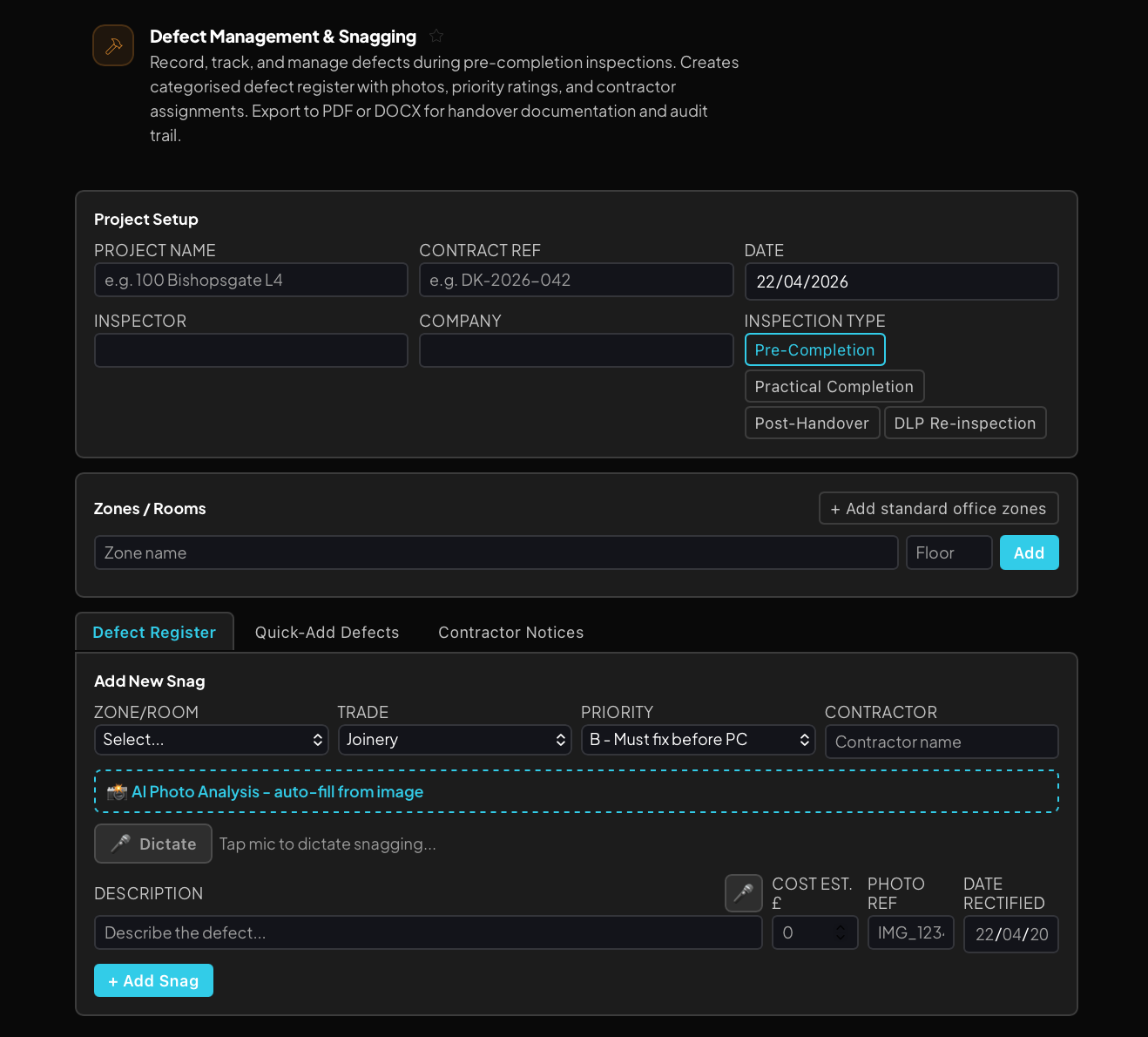This screenshot has height=1037, width=1148.
Task: Select Pre-Completion inspection type
Action: (815, 349)
